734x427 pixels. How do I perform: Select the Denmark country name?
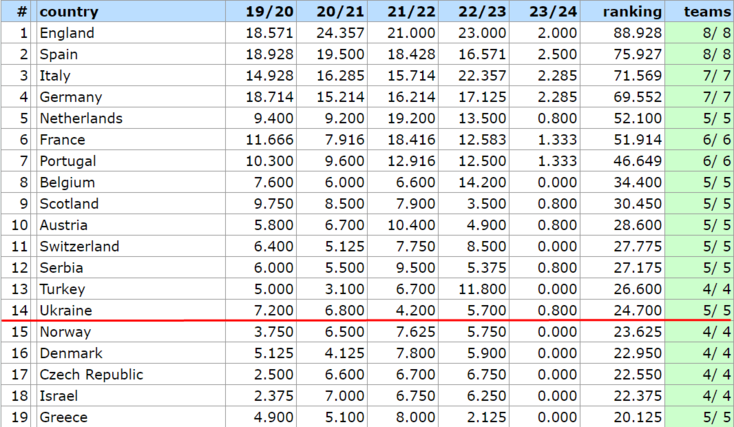(x=71, y=353)
